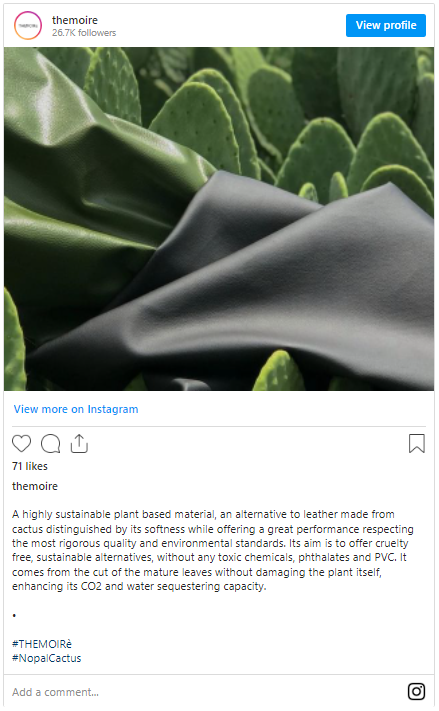View who liked via 71 likes
439x711 pixels.
(x=30, y=466)
